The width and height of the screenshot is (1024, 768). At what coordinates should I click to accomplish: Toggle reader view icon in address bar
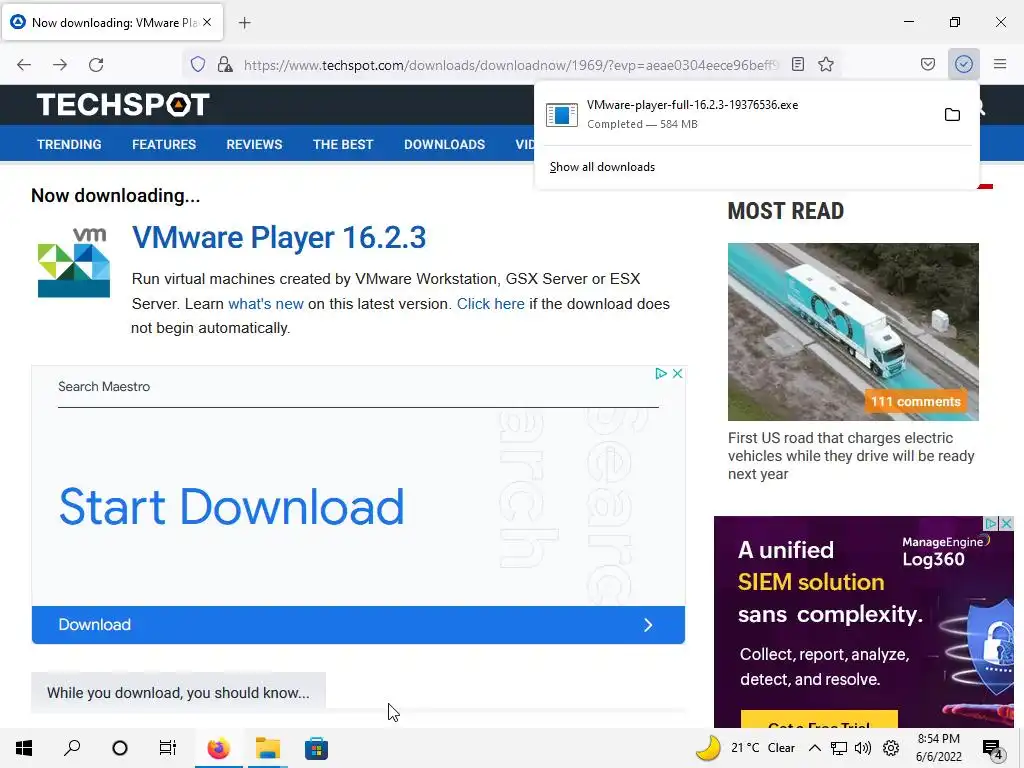(x=797, y=64)
